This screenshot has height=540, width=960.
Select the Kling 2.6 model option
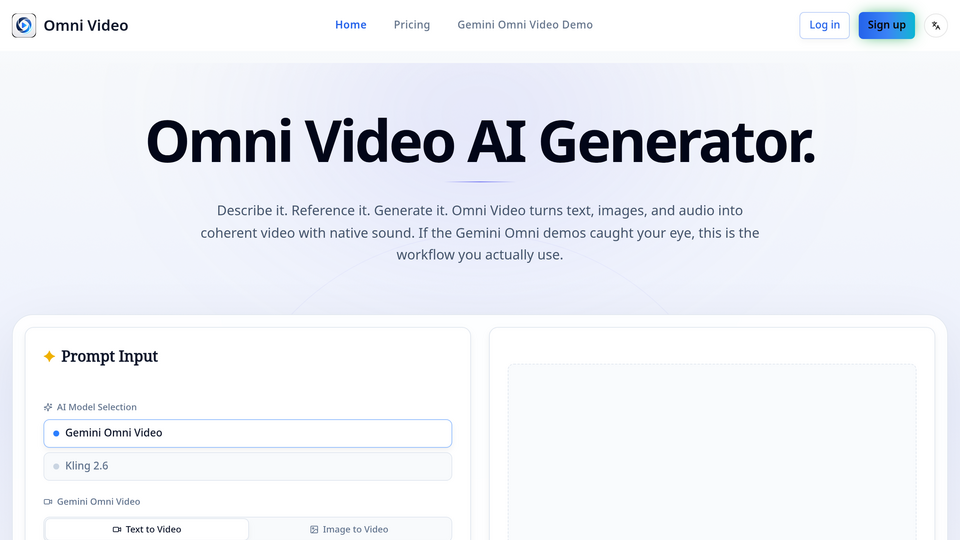[247, 467]
